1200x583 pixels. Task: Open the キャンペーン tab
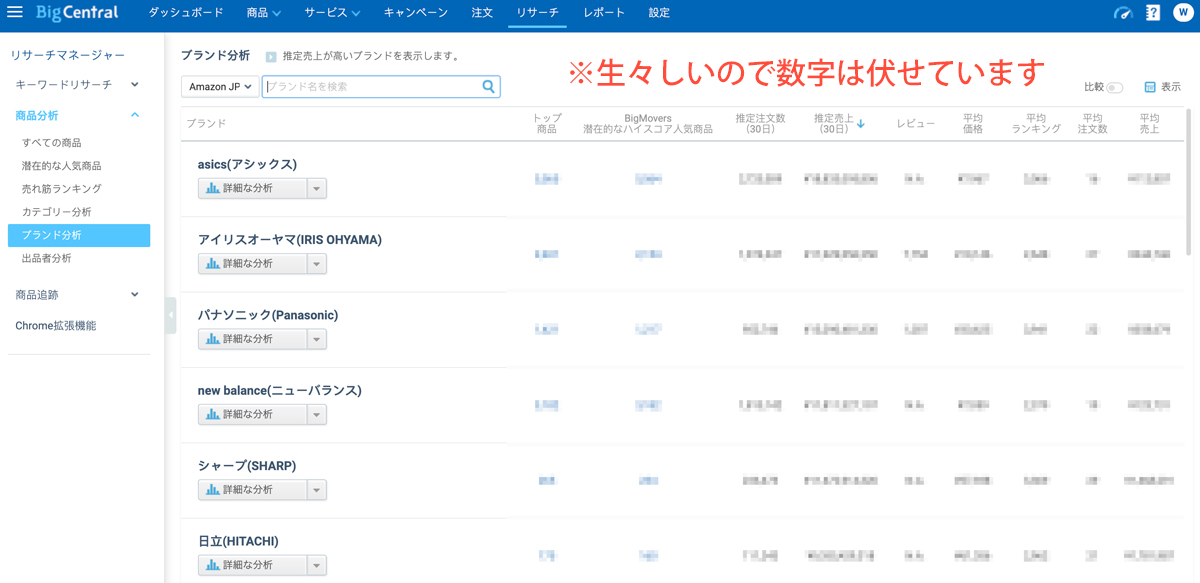point(416,13)
